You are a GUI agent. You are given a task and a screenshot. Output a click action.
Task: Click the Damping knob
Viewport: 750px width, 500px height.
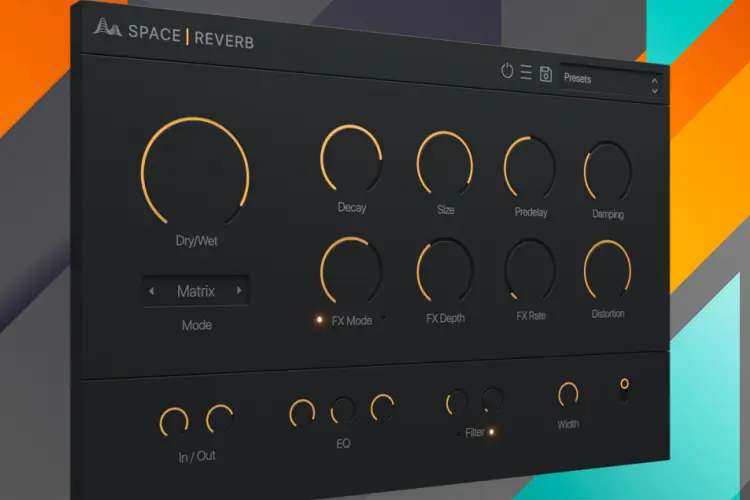point(607,171)
